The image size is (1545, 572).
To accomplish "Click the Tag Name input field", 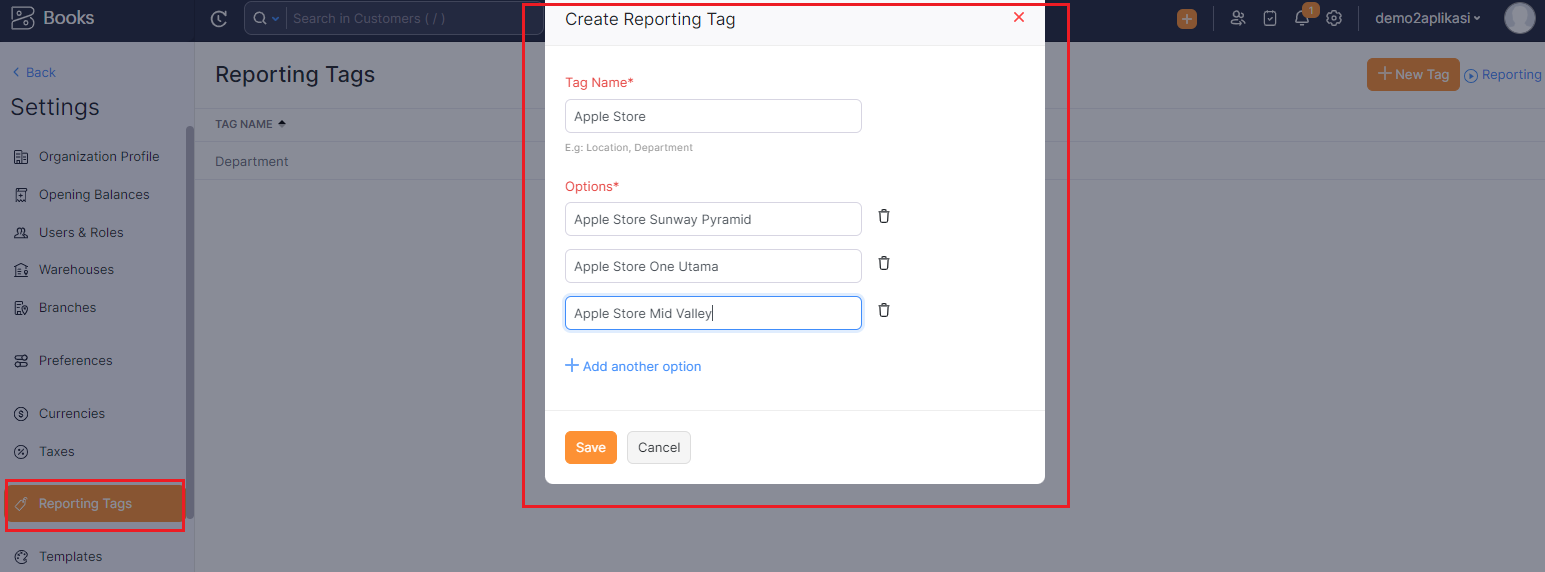I will tap(713, 116).
